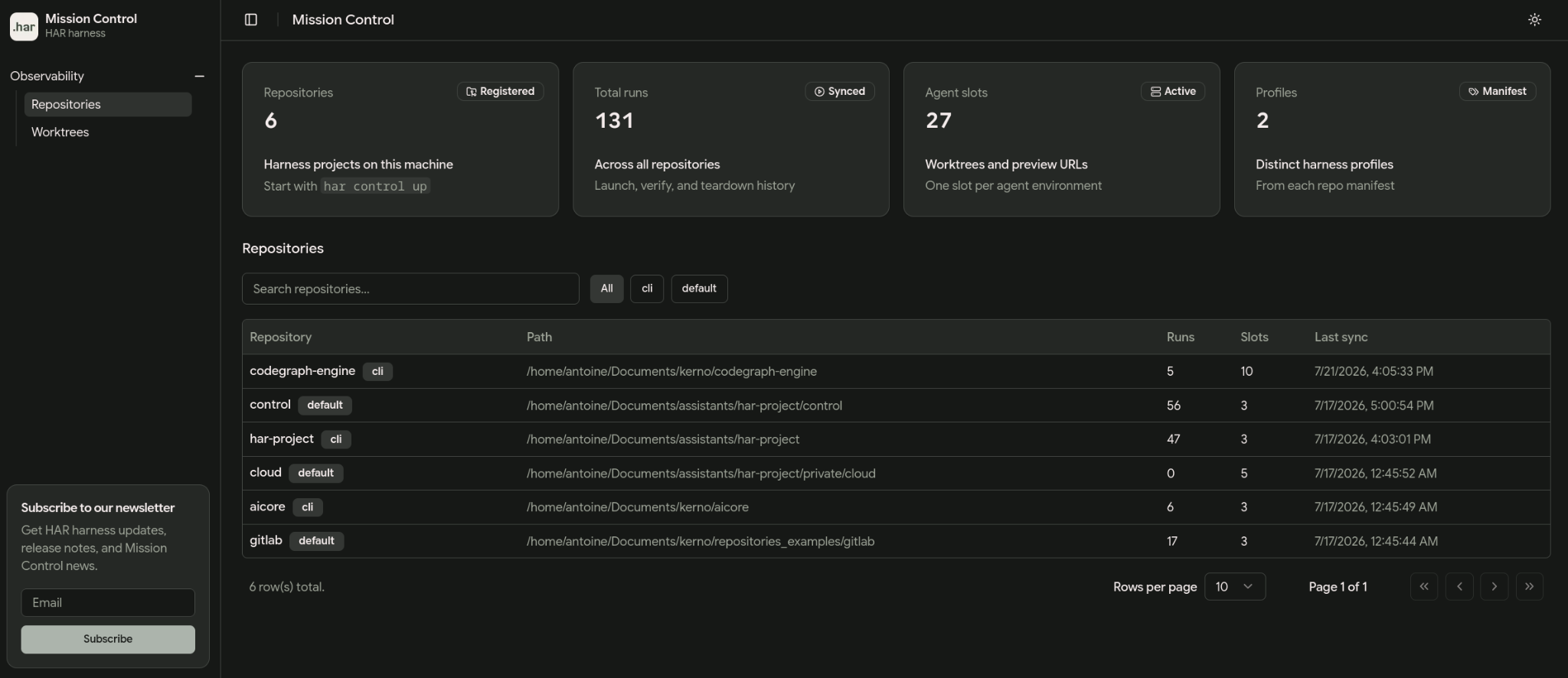1568x678 pixels.
Task: Open the cloud repository row
Action: (896, 474)
